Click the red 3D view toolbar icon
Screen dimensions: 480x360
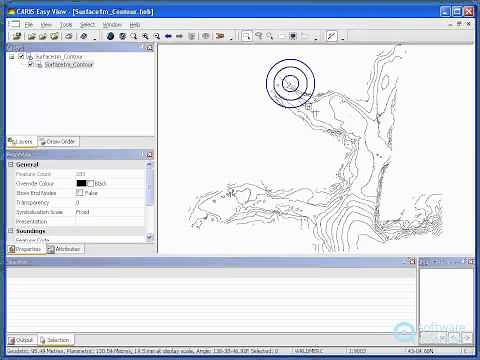[x=220, y=36]
